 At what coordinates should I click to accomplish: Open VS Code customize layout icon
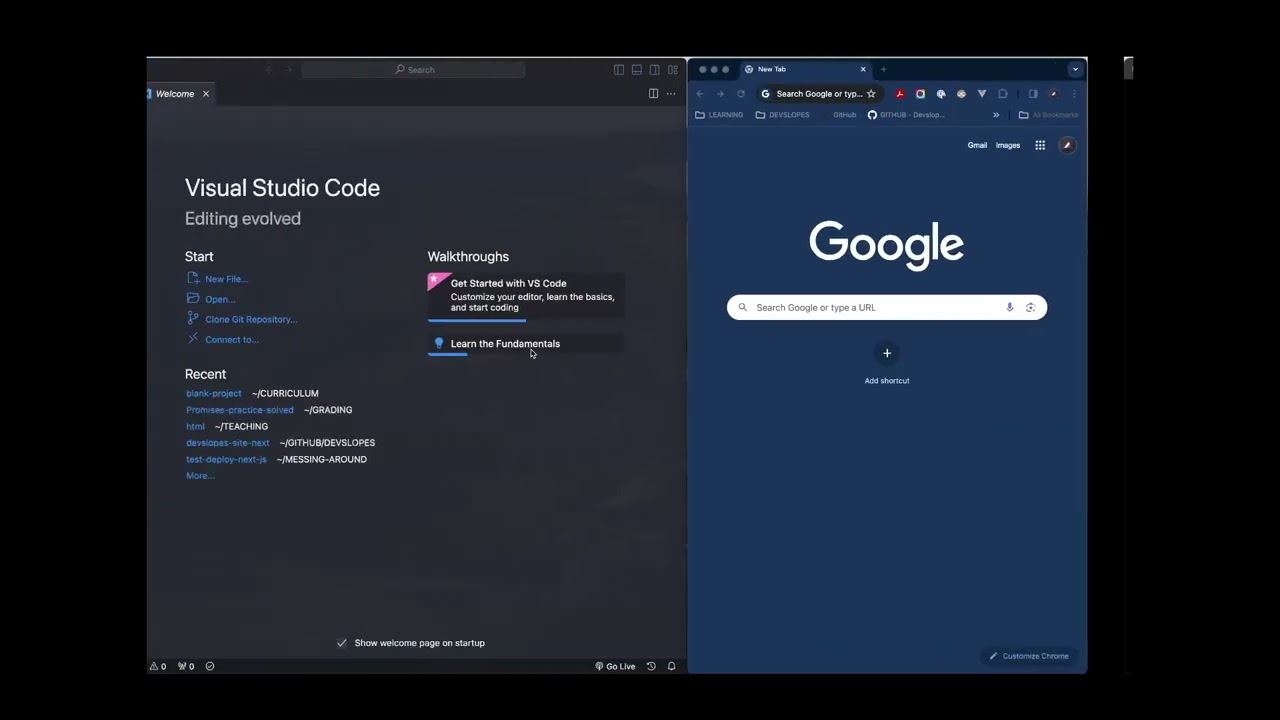tap(673, 70)
